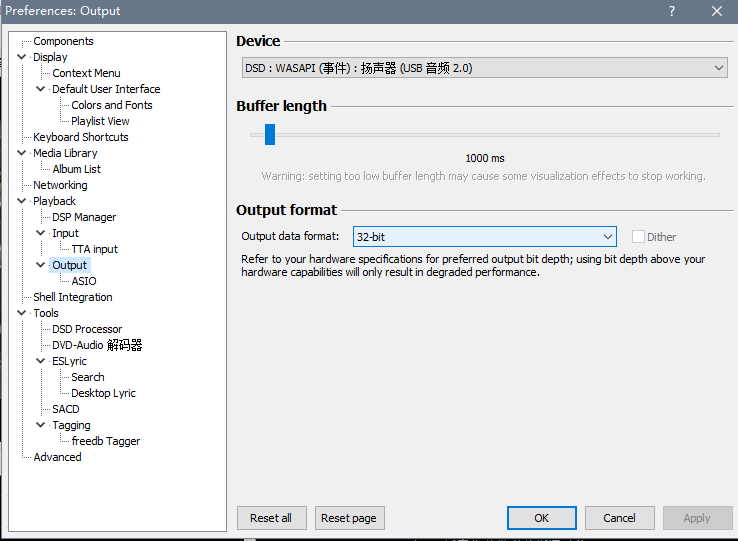The image size is (738, 541).
Task: Click the Cancel button
Action: [619, 518]
